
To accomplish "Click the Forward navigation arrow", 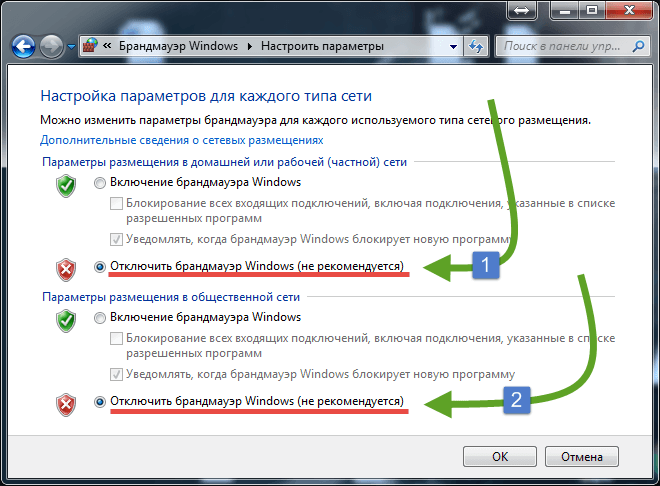I will tap(51, 46).
